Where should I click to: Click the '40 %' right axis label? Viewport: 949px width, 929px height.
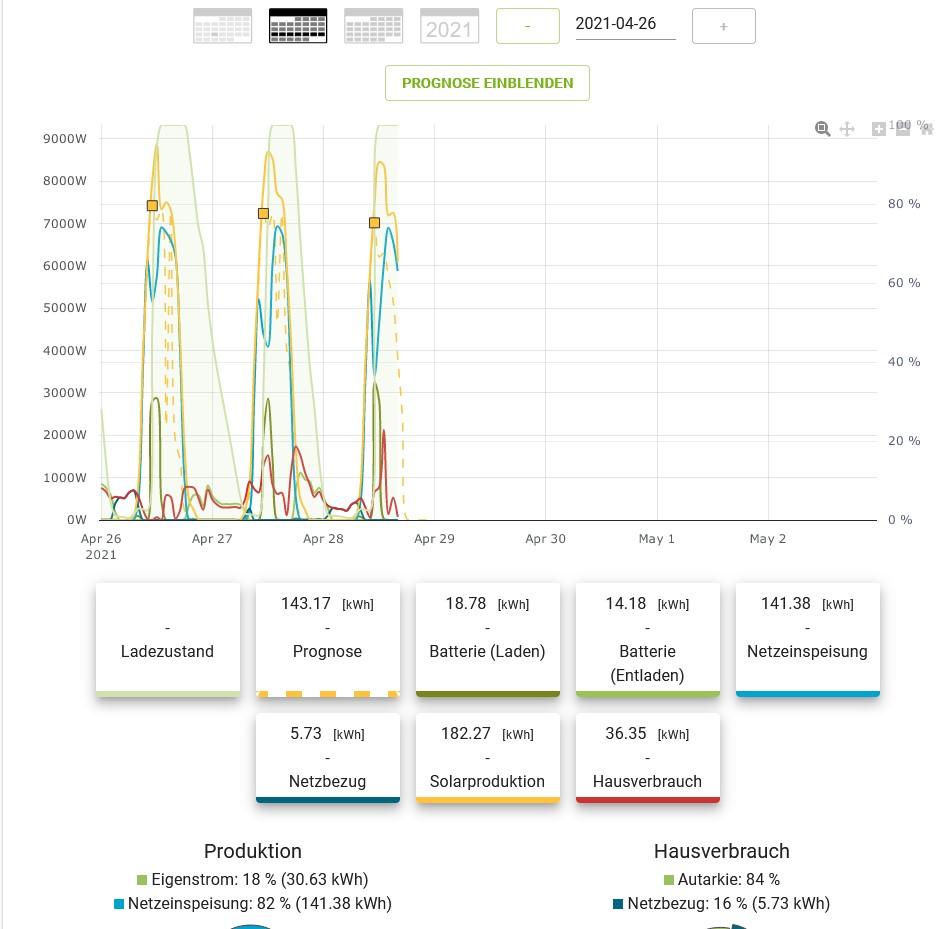[x=904, y=362]
